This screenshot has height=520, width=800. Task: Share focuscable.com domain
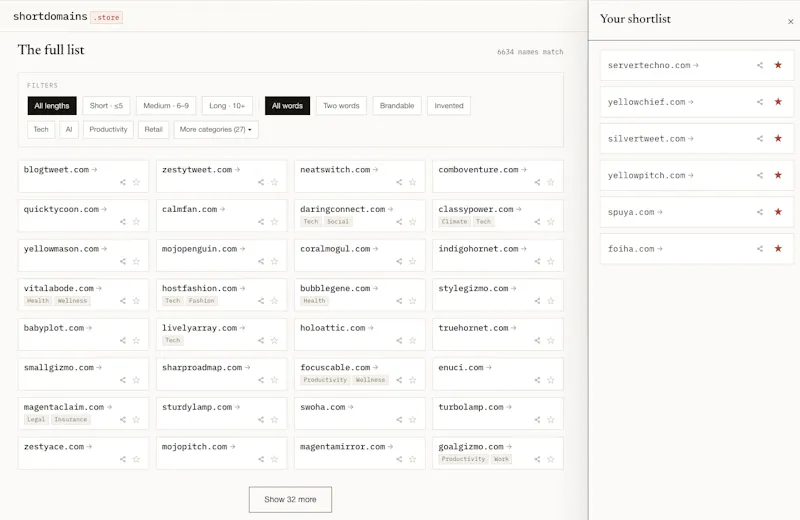pos(399,380)
